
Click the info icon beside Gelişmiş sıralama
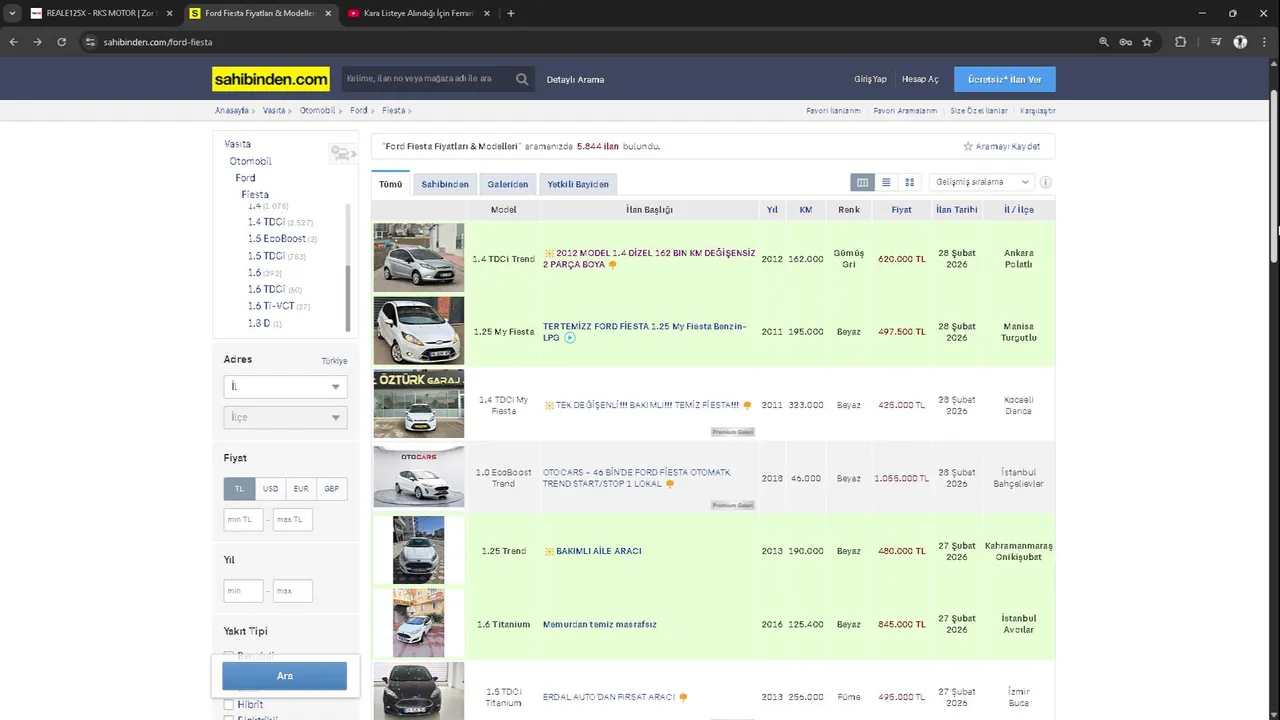[1046, 182]
